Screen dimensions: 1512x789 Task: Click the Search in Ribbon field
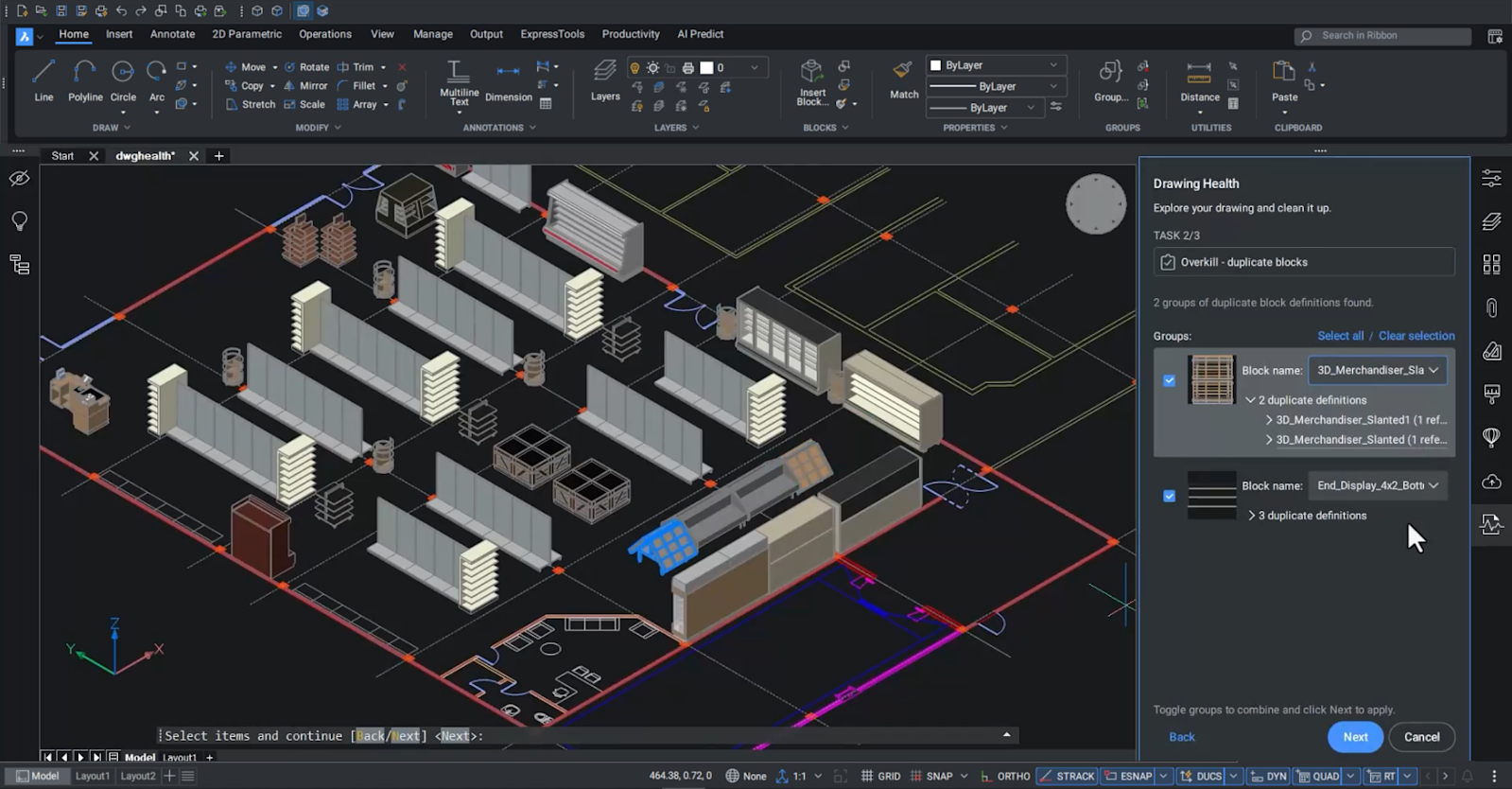pyautogui.click(x=1382, y=36)
